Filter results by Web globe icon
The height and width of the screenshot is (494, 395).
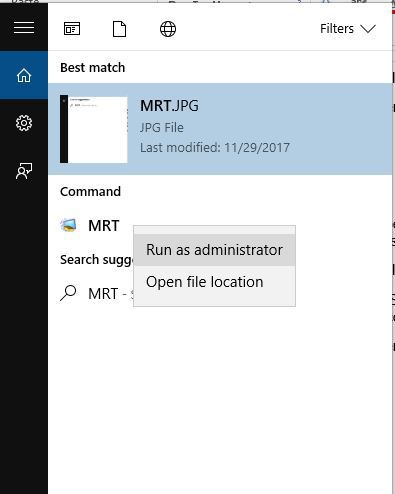pyautogui.click(x=168, y=29)
